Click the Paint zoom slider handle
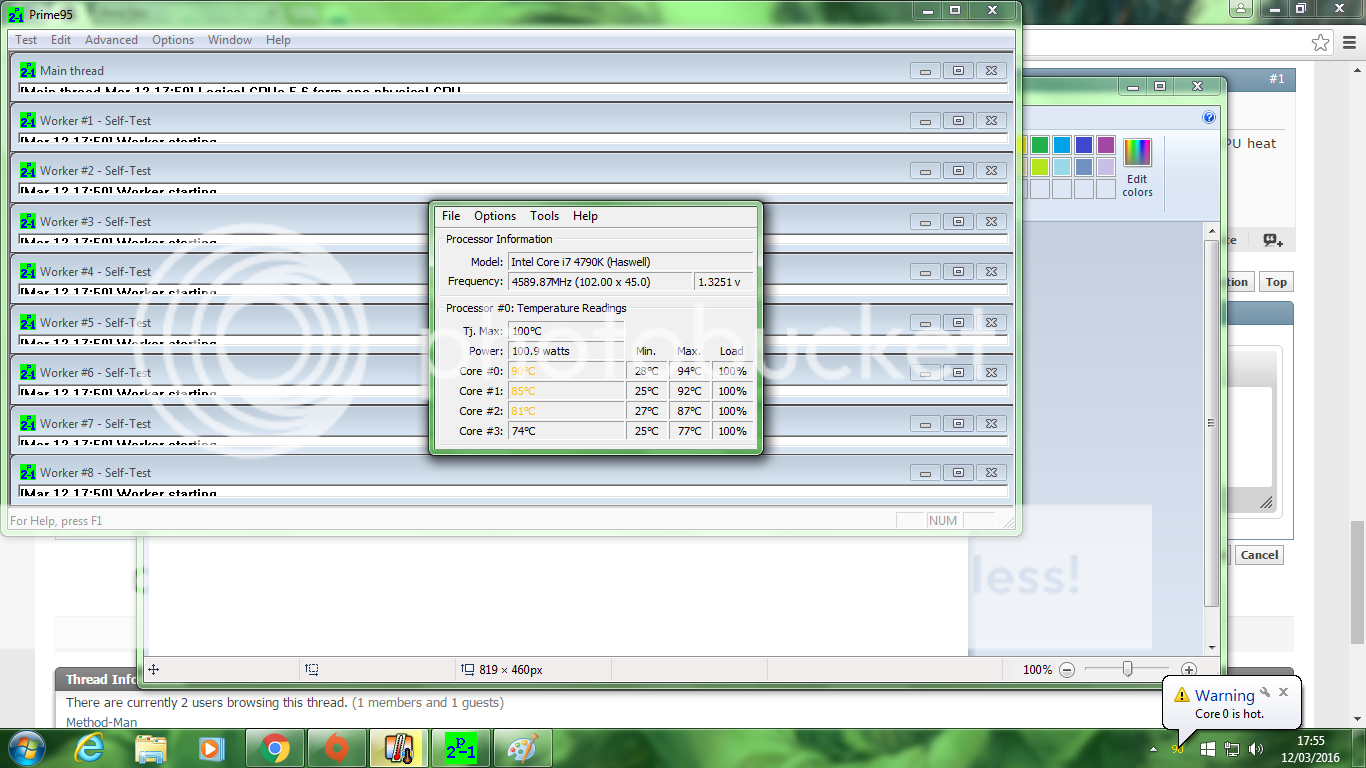Screen dimensions: 1366x768 pyautogui.click(x=1127, y=670)
